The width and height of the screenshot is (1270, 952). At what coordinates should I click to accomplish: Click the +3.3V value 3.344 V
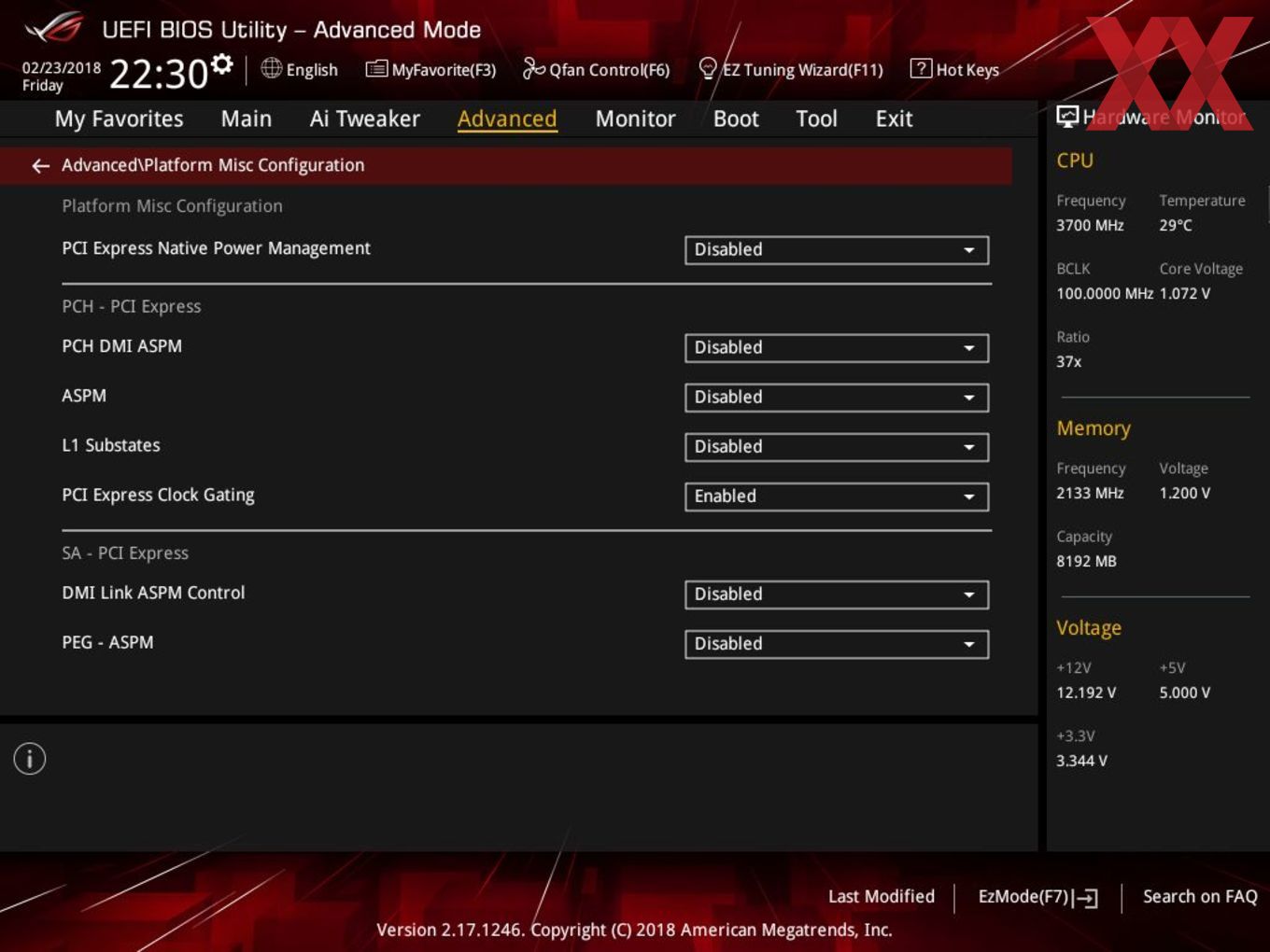tap(1081, 761)
